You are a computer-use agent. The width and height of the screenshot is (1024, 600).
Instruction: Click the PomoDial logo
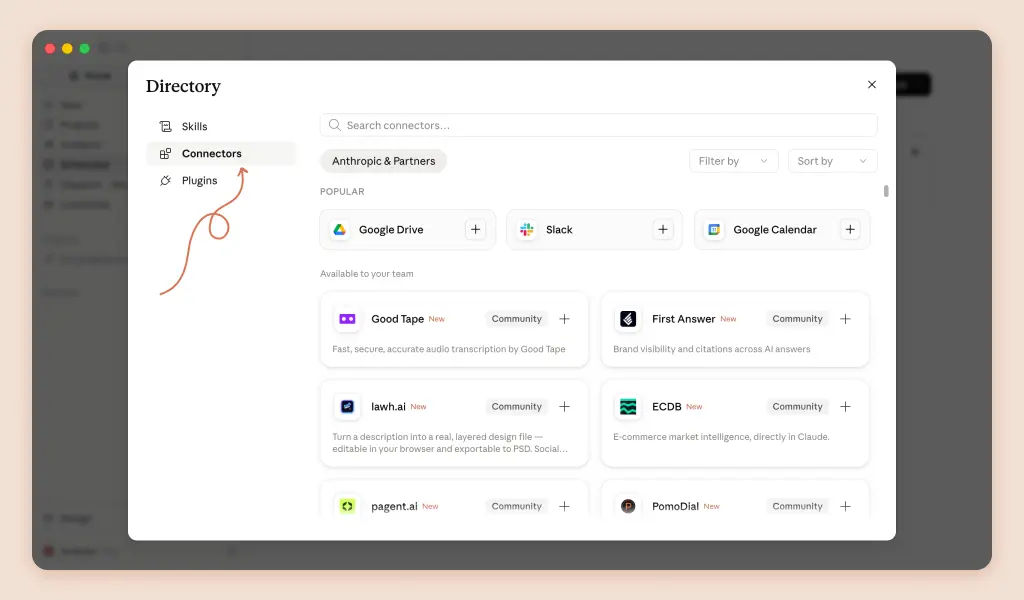coord(628,506)
